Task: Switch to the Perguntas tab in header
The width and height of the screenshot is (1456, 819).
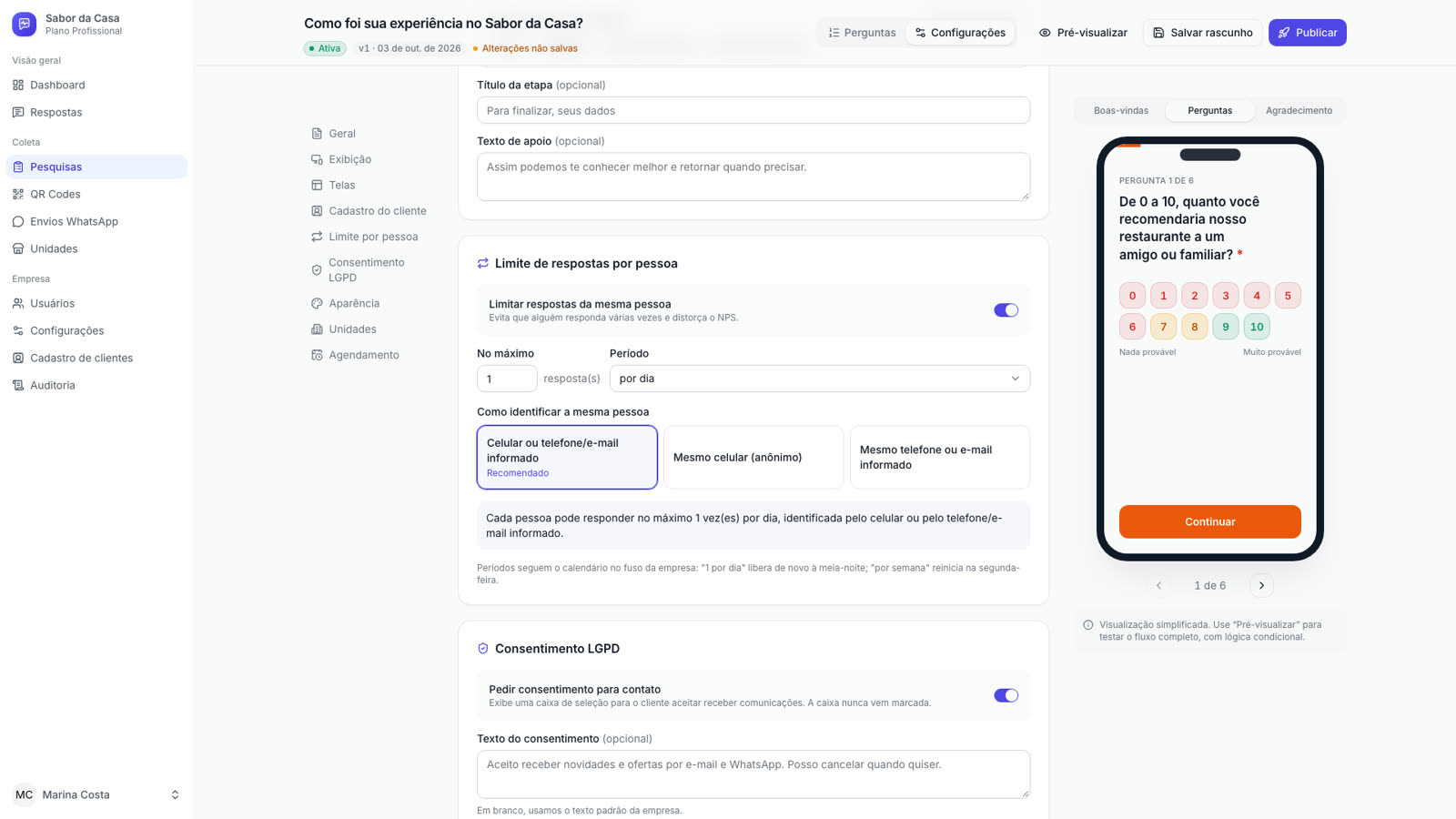Action: [862, 33]
